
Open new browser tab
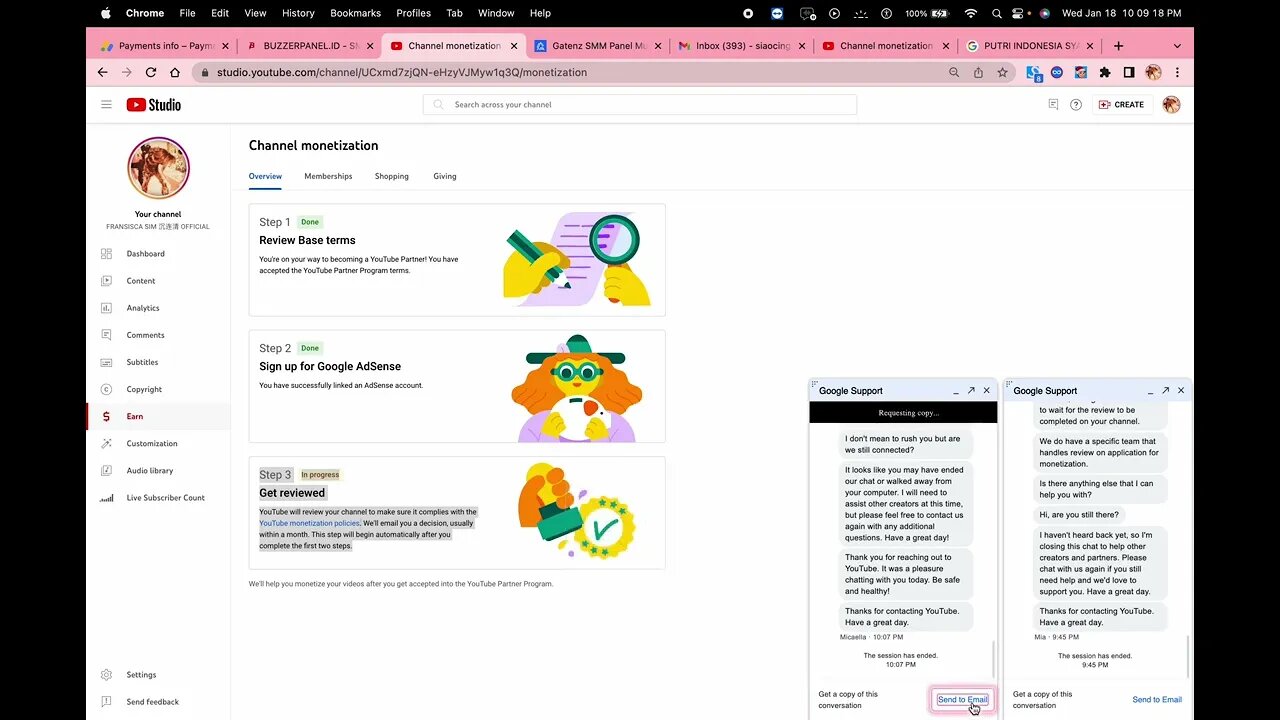(x=1118, y=45)
